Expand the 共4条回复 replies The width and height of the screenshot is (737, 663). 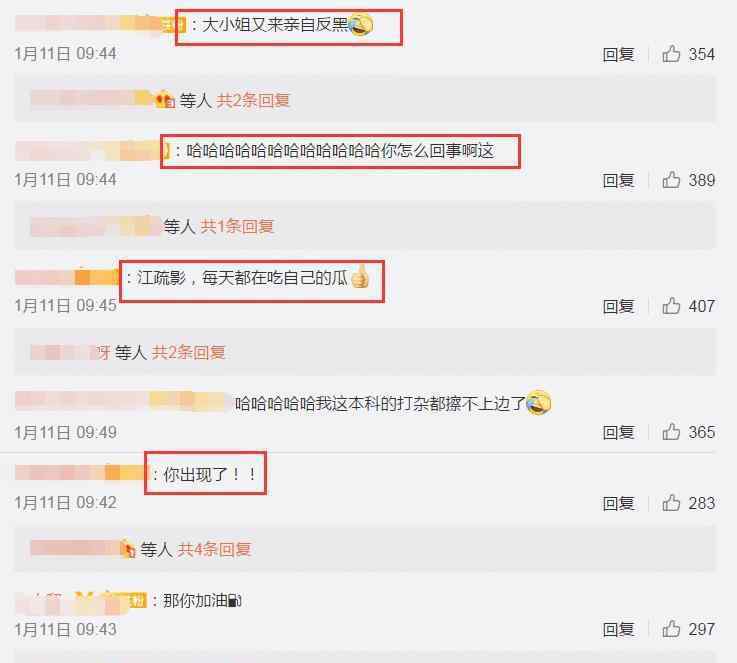tap(214, 549)
